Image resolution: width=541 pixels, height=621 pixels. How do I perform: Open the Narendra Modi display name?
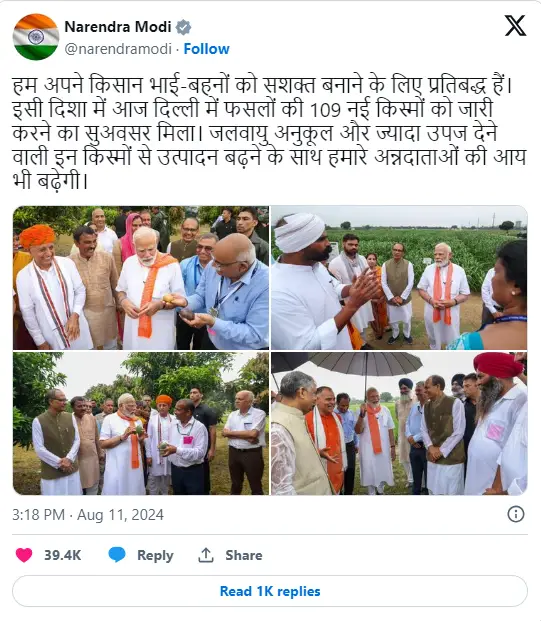[118, 27]
